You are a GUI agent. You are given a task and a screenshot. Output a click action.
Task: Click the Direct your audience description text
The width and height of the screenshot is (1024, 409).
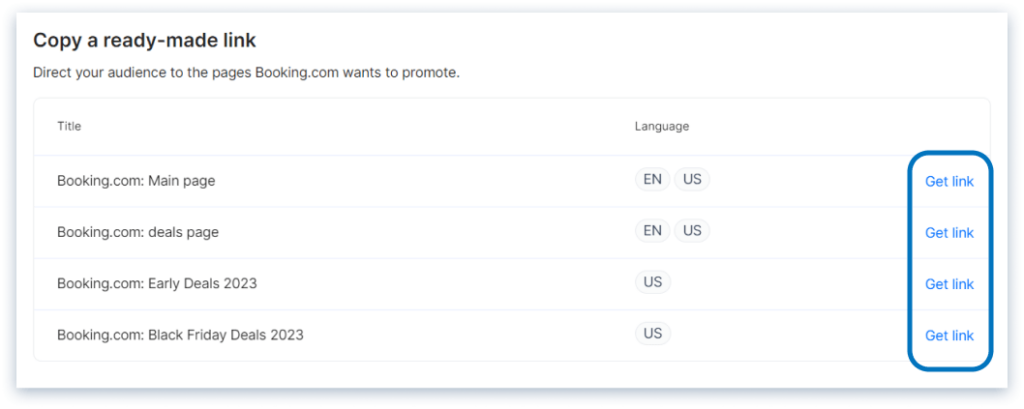pos(246,73)
